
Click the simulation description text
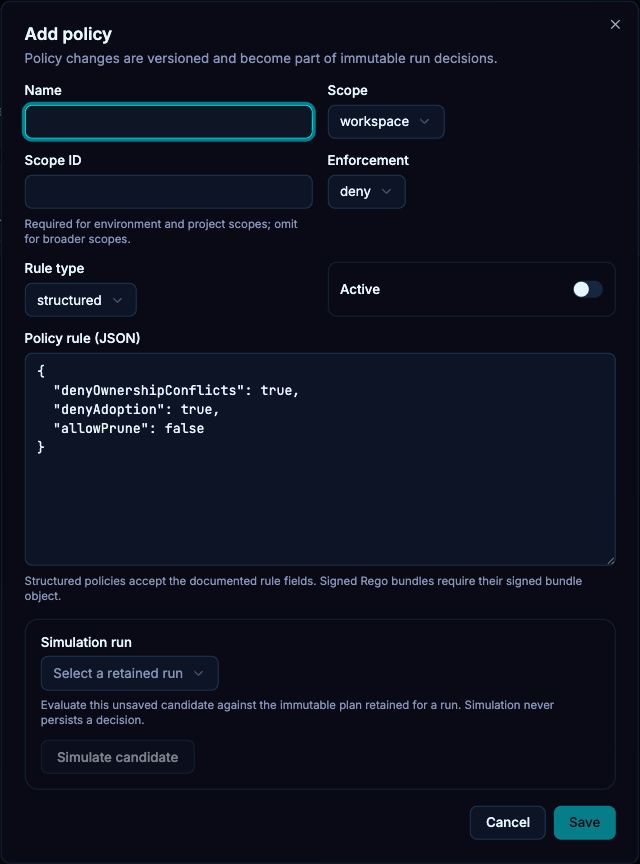tap(297, 712)
